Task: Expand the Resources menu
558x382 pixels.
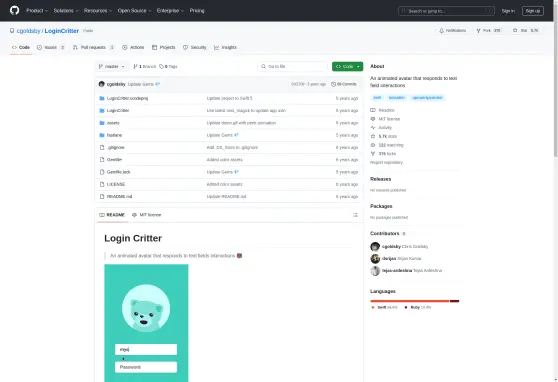Action: (x=98, y=11)
